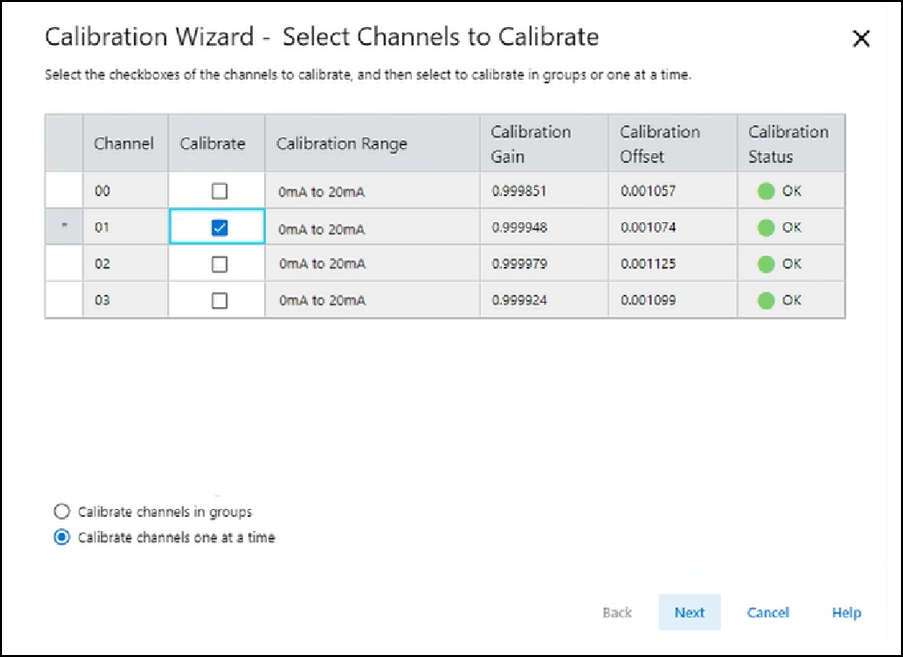Click the row selector marker for channel 01
Viewport: 903px width, 657px height.
pyautogui.click(x=64, y=228)
